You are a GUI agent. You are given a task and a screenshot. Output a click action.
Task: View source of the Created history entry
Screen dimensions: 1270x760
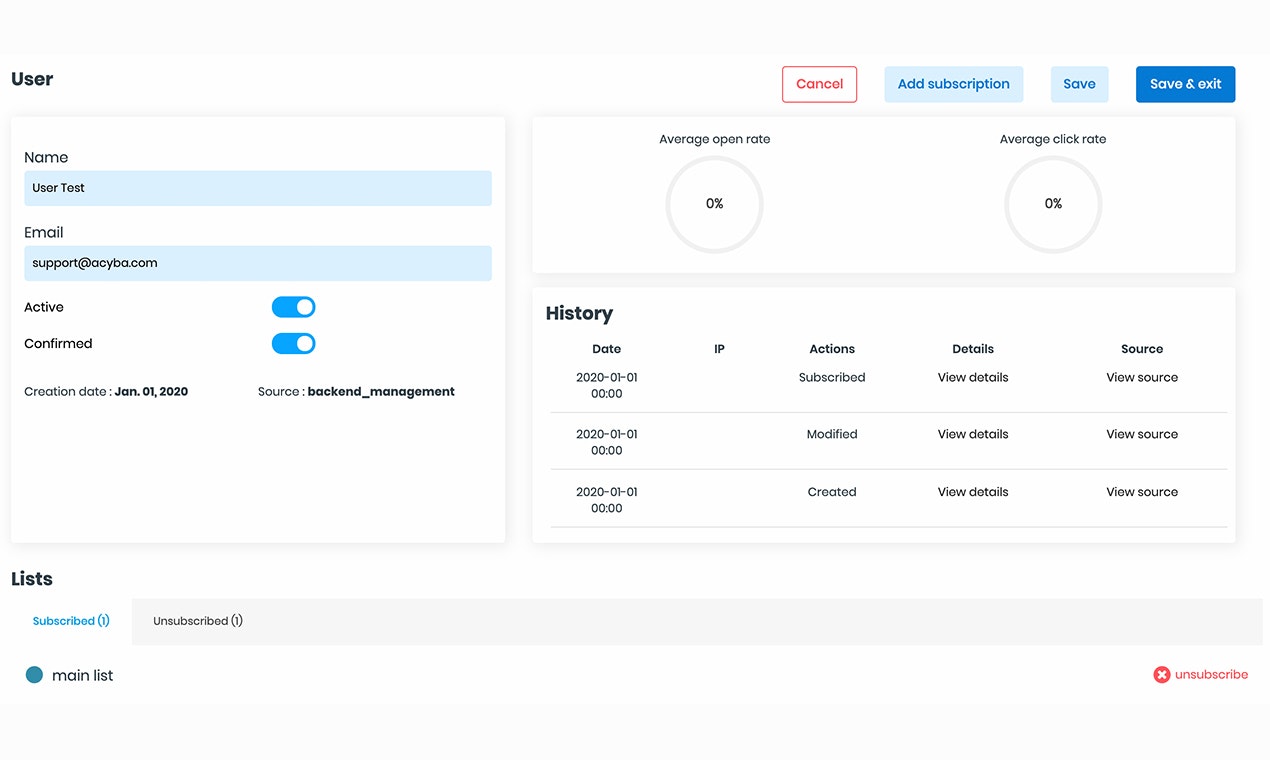[1141, 491]
